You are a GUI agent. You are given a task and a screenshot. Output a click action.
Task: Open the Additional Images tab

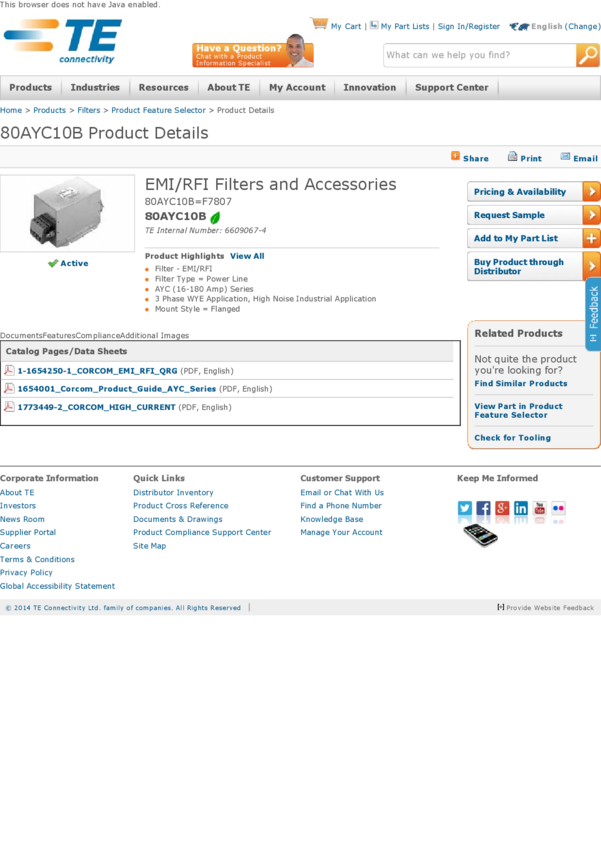(x=154, y=336)
